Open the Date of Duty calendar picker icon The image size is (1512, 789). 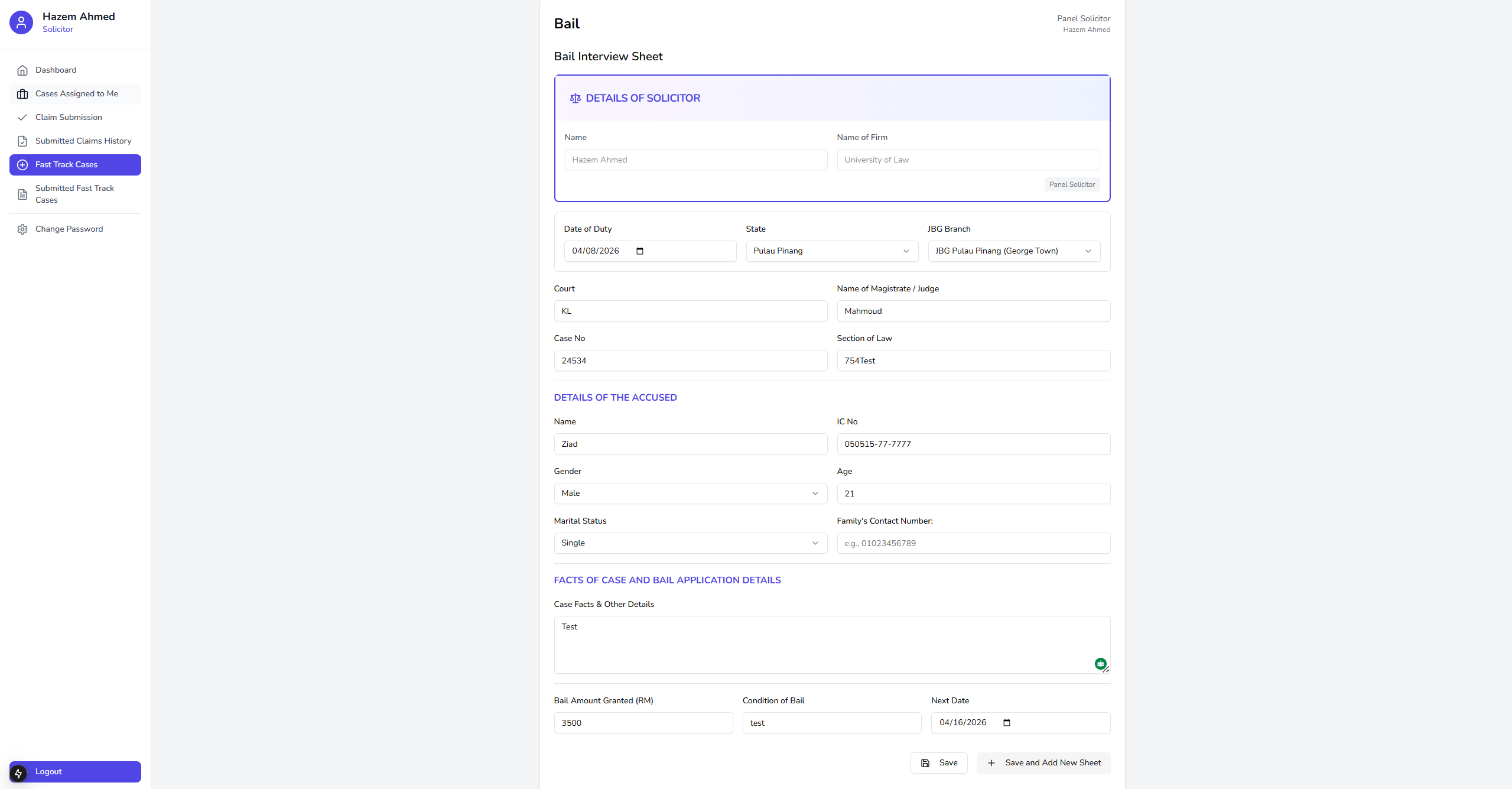coord(640,251)
